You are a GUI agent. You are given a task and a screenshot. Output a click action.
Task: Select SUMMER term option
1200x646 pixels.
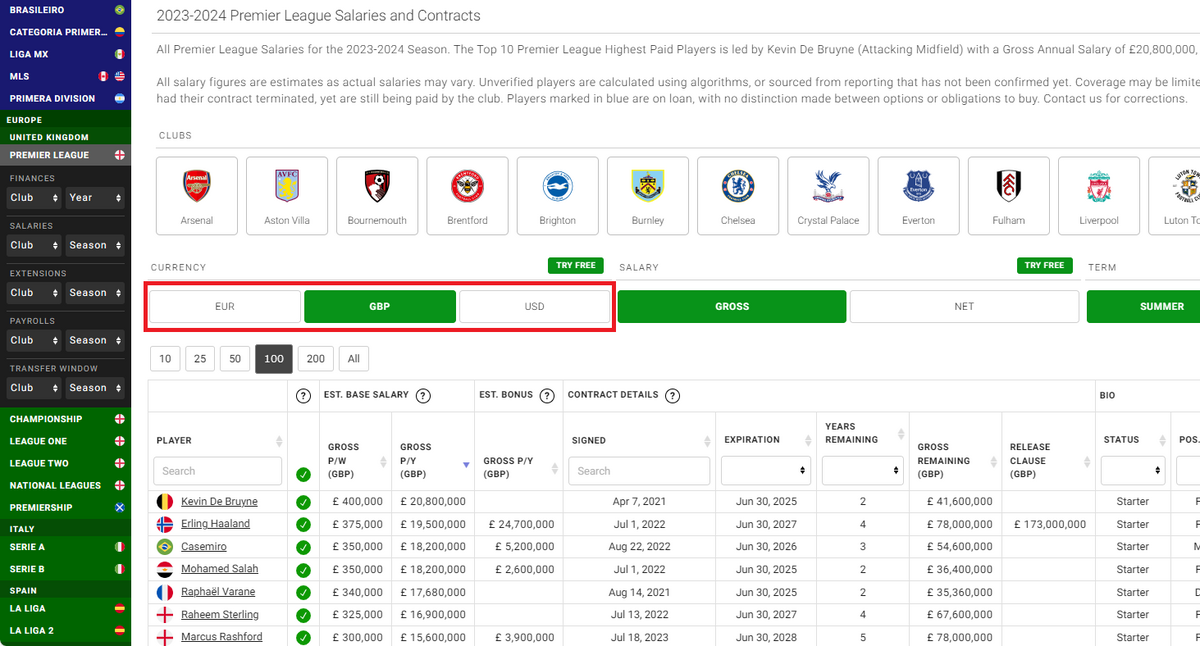[x=1143, y=307]
